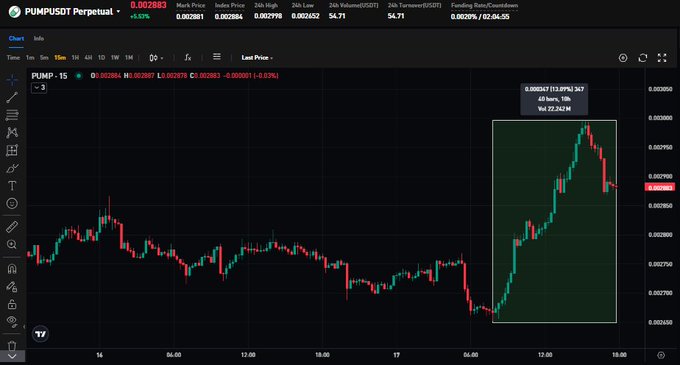Select the 4H timeframe

(88, 58)
